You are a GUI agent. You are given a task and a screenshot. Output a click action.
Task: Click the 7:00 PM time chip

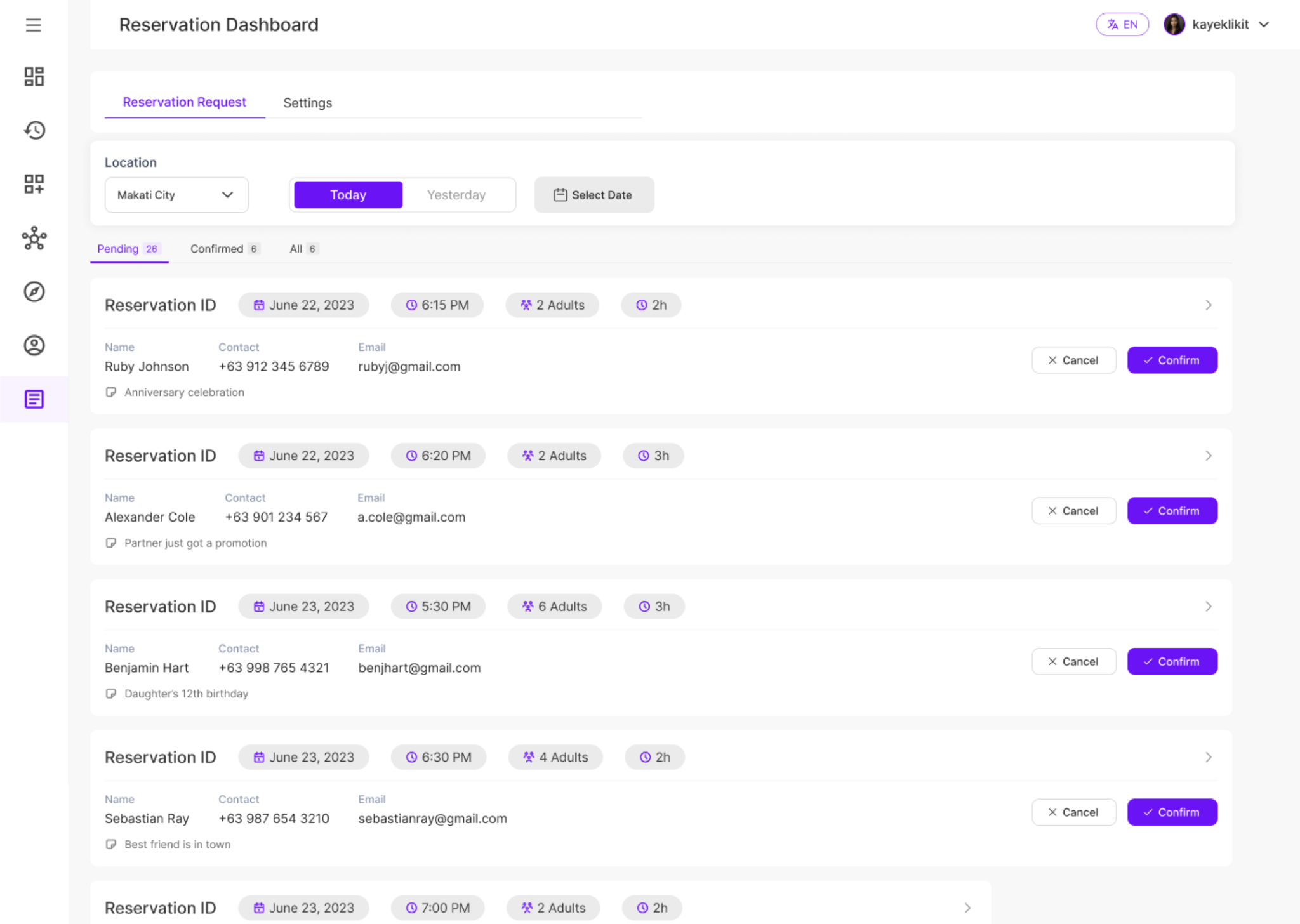point(438,908)
